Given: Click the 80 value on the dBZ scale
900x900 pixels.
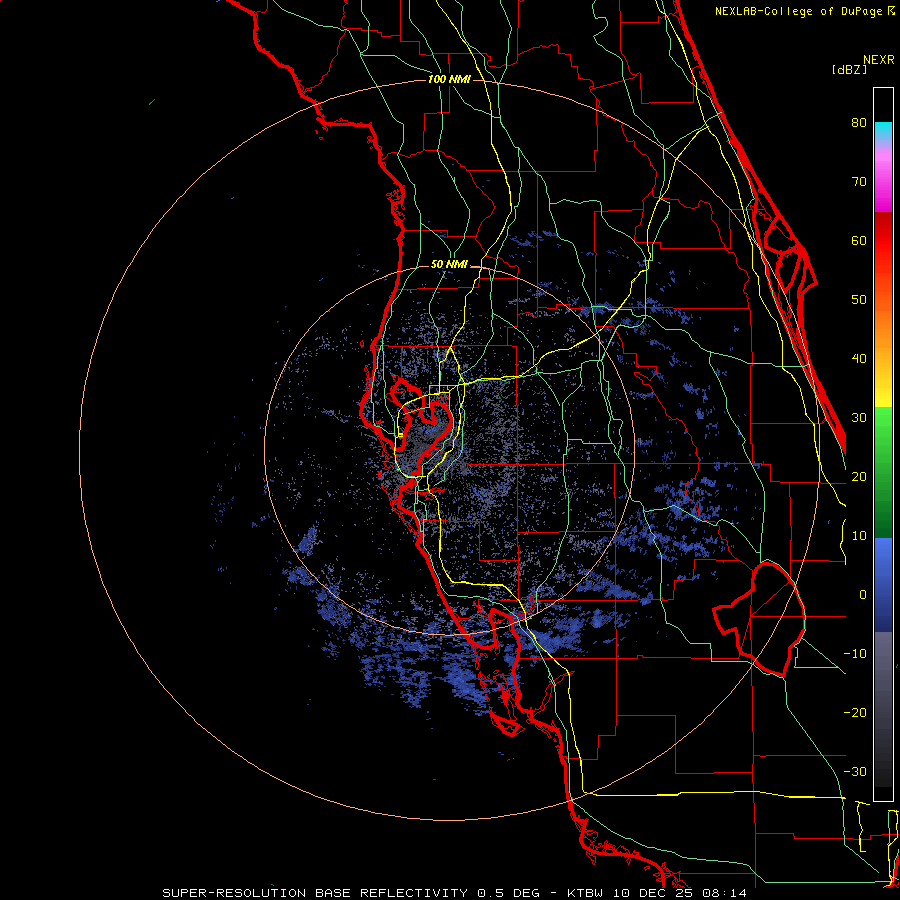Looking at the screenshot, I should point(859,123).
